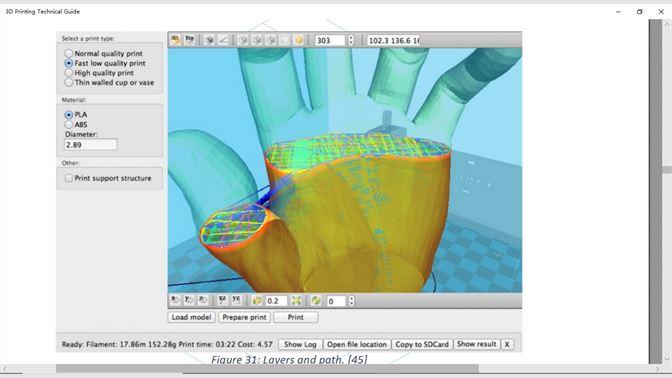Click the rotate icon left of rotation field

click(x=316, y=301)
